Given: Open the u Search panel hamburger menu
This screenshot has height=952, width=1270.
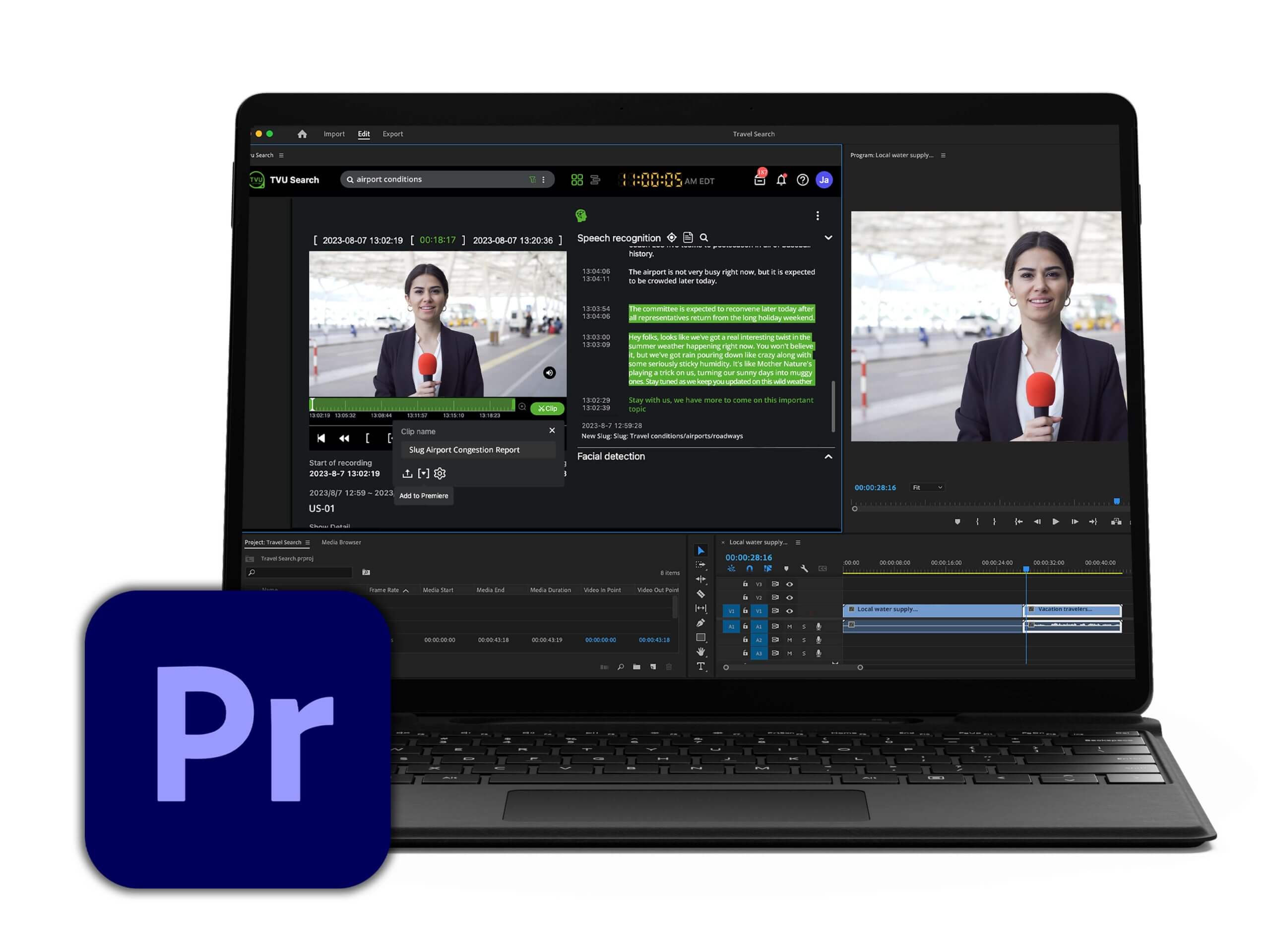Looking at the screenshot, I should [x=281, y=156].
